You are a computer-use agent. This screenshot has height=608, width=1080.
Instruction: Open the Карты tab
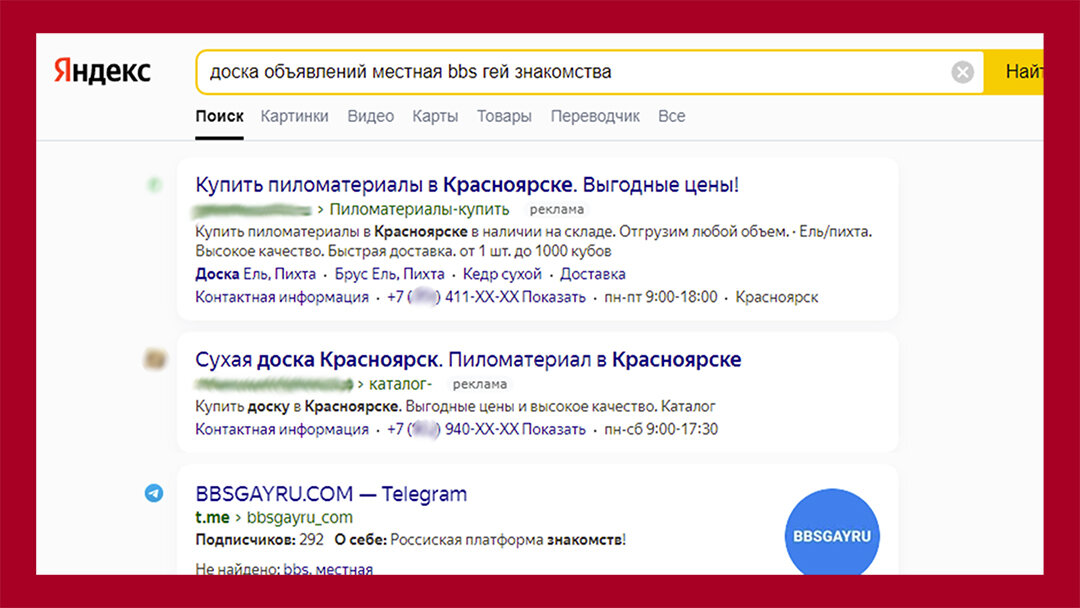click(435, 116)
